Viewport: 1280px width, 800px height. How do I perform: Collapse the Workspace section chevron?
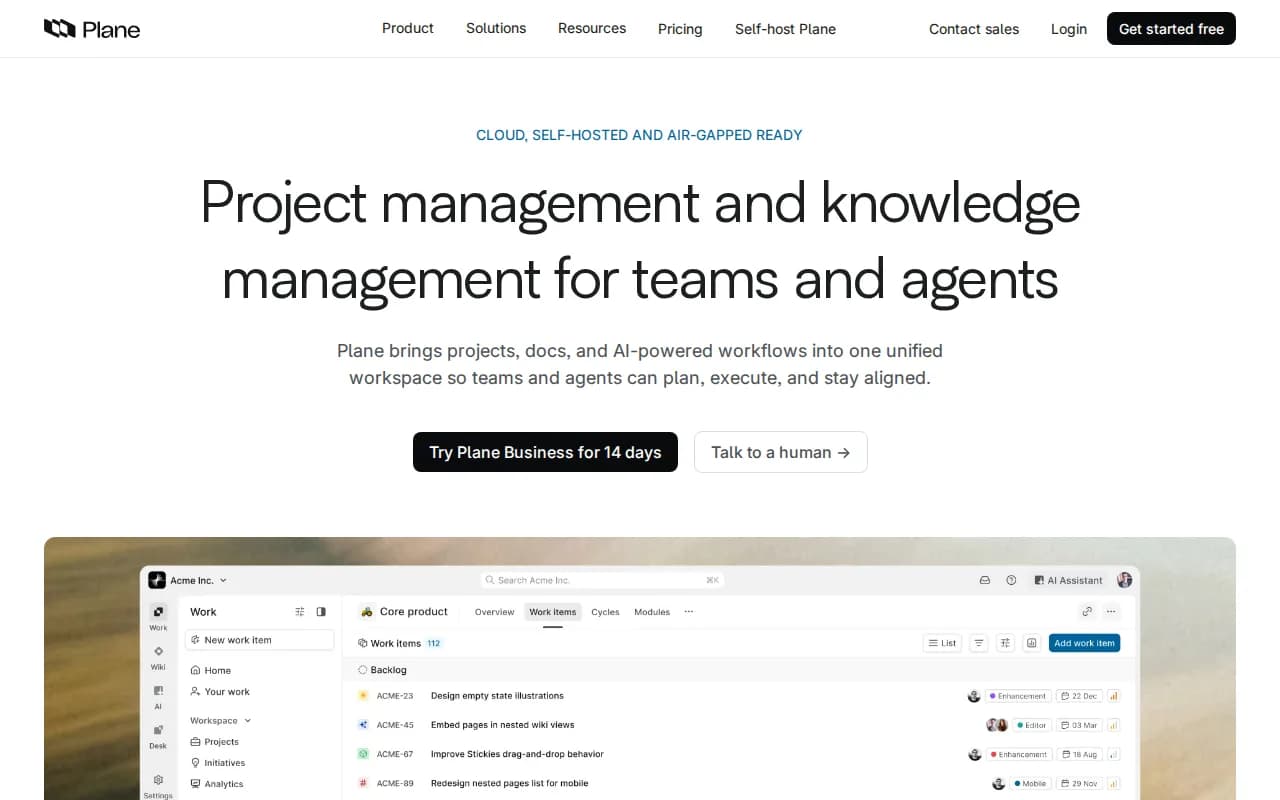248,721
